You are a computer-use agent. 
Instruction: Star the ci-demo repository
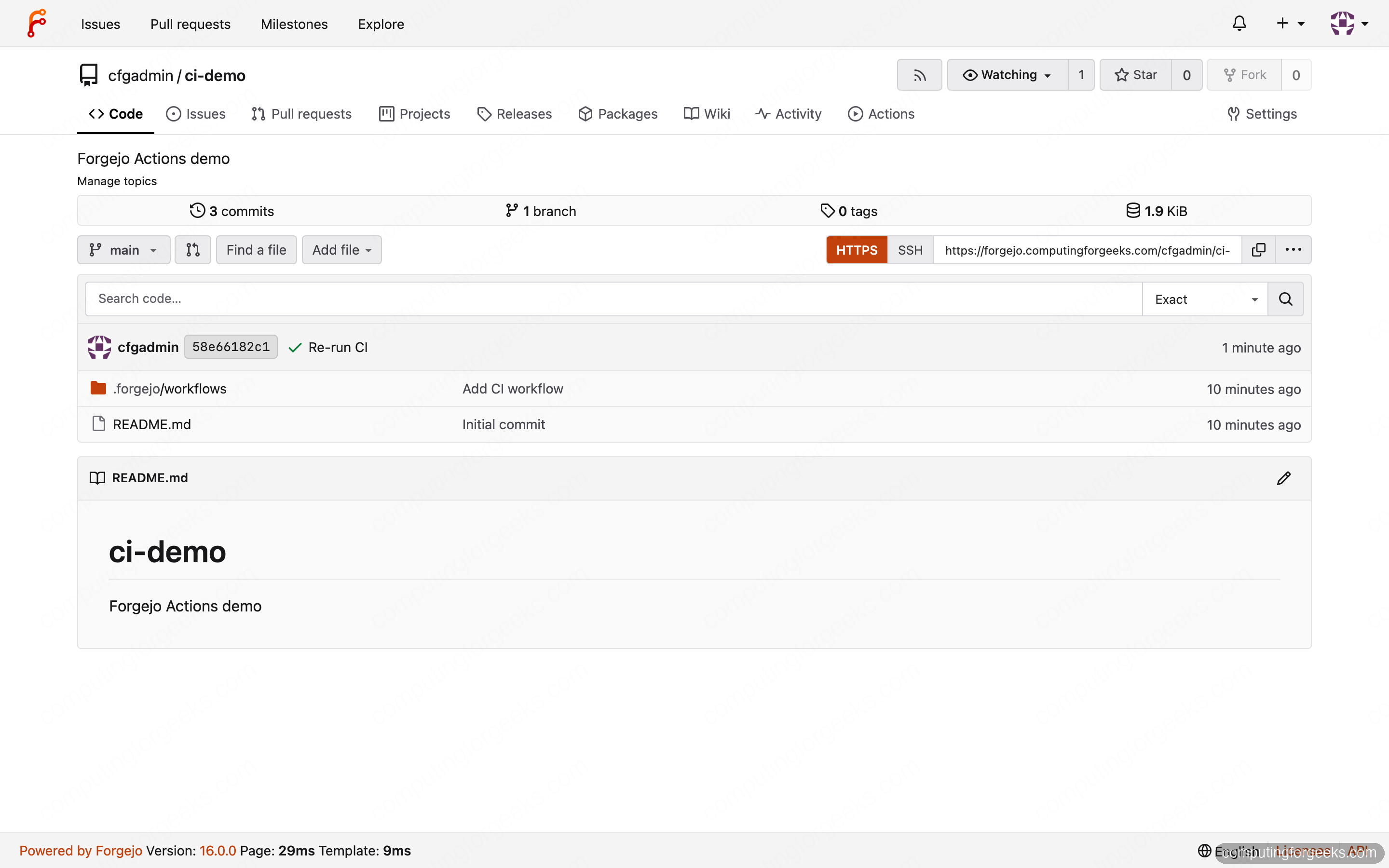click(x=1135, y=75)
